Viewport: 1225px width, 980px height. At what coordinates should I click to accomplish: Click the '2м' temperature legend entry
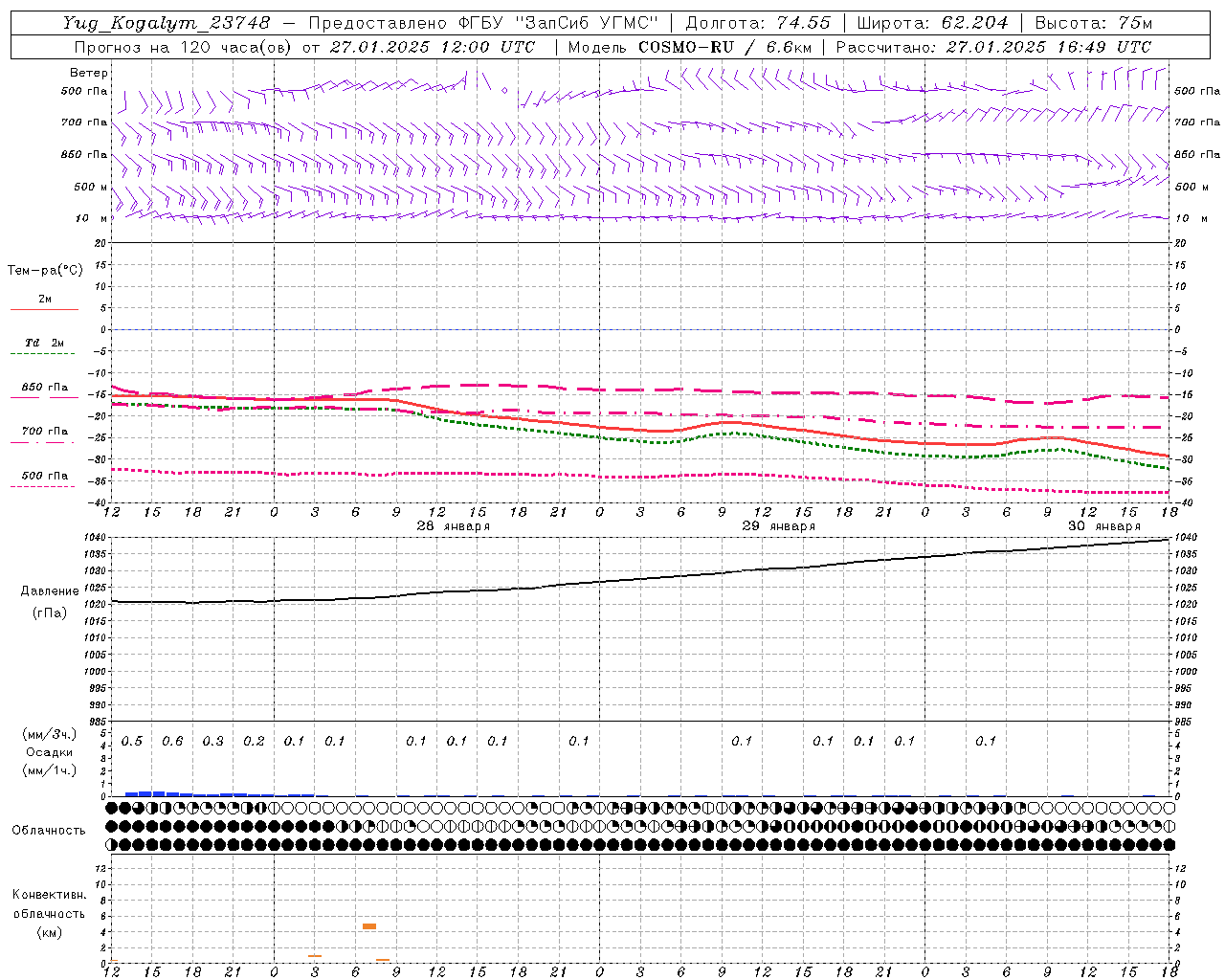[x=45, y=300]
